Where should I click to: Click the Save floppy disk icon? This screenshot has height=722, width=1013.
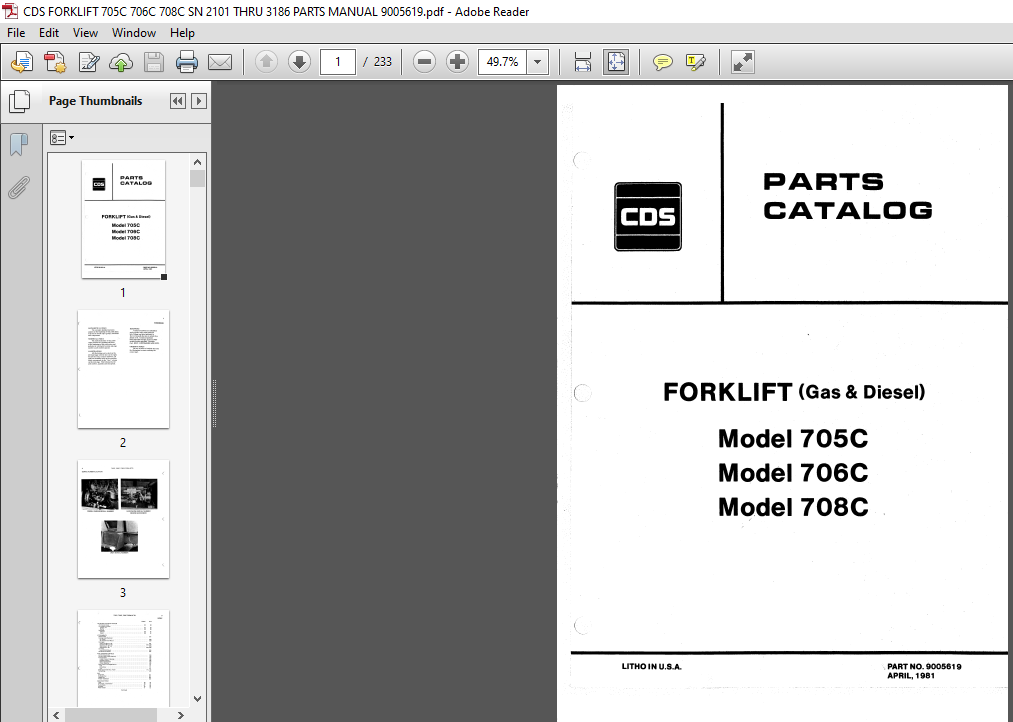[154, 62]
